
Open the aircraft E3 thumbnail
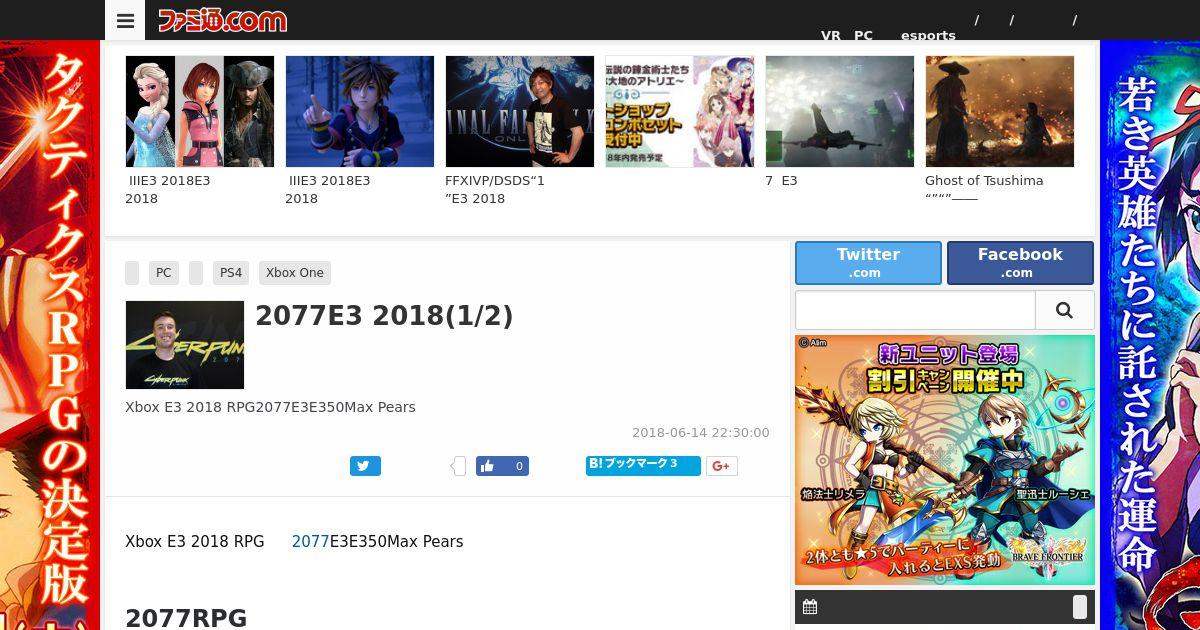pyautogui.click(x=840, y=111)
